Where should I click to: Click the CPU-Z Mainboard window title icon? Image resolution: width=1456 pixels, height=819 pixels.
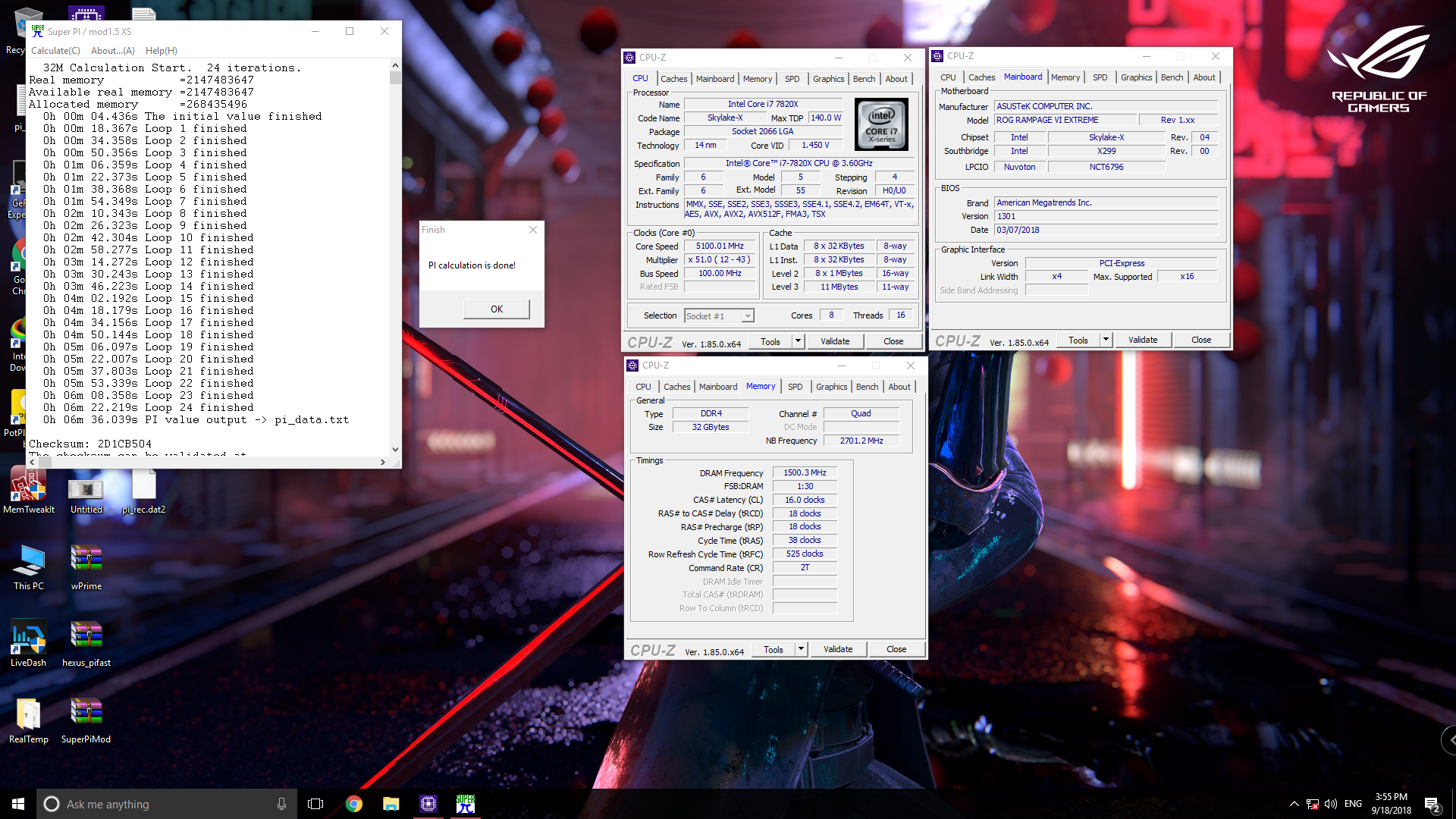pyautogui.click(x=937, y=56)
